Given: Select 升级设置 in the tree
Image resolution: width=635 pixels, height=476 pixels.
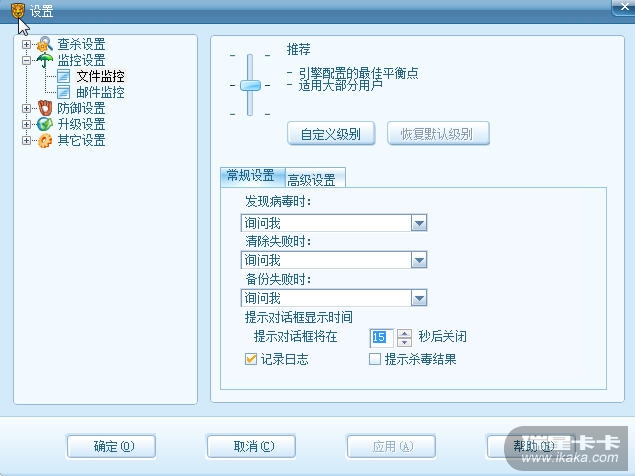Looking at the screenshot, I should (x=81, y=124).
